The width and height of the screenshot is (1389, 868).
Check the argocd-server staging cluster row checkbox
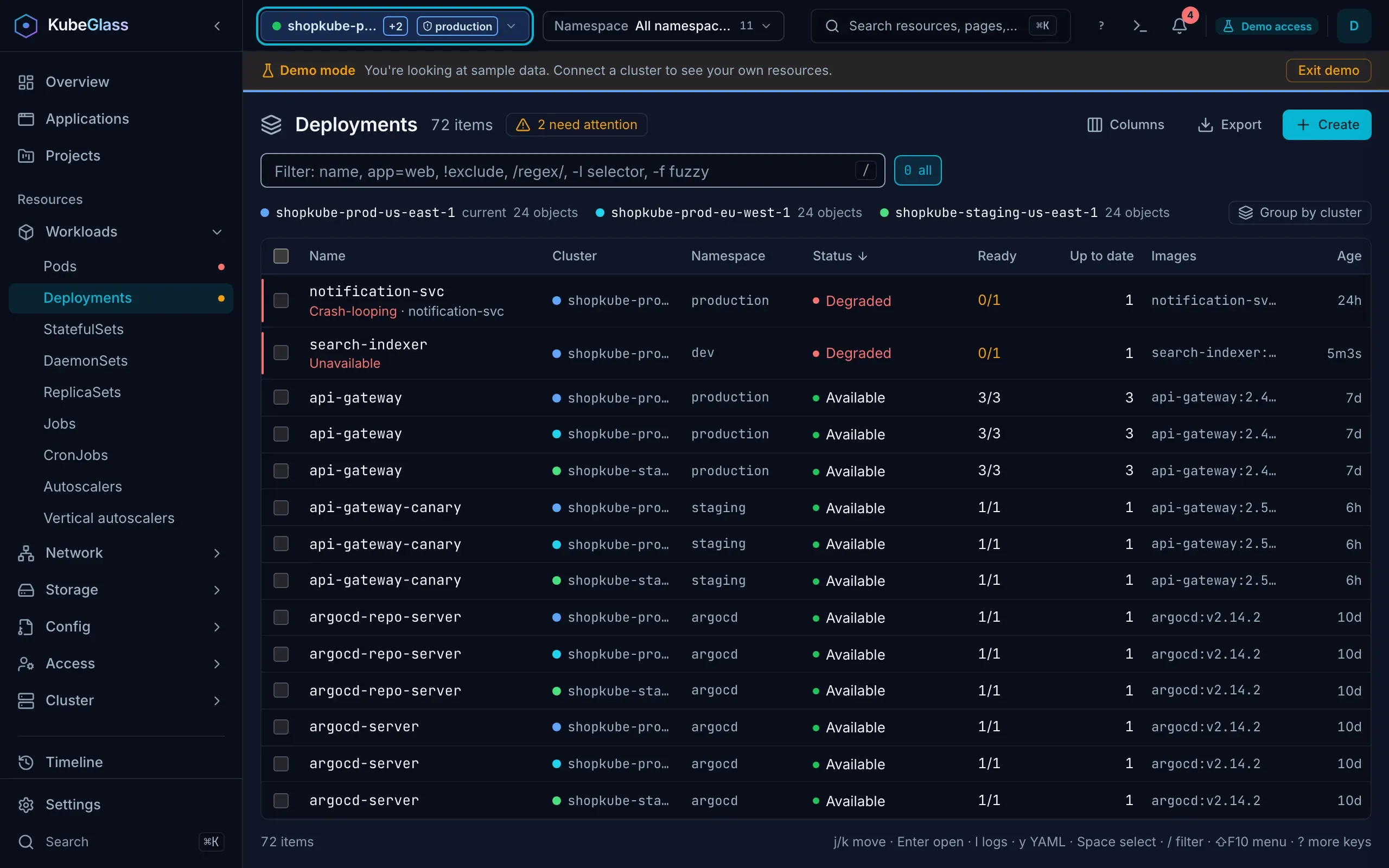tap(281, 801)
